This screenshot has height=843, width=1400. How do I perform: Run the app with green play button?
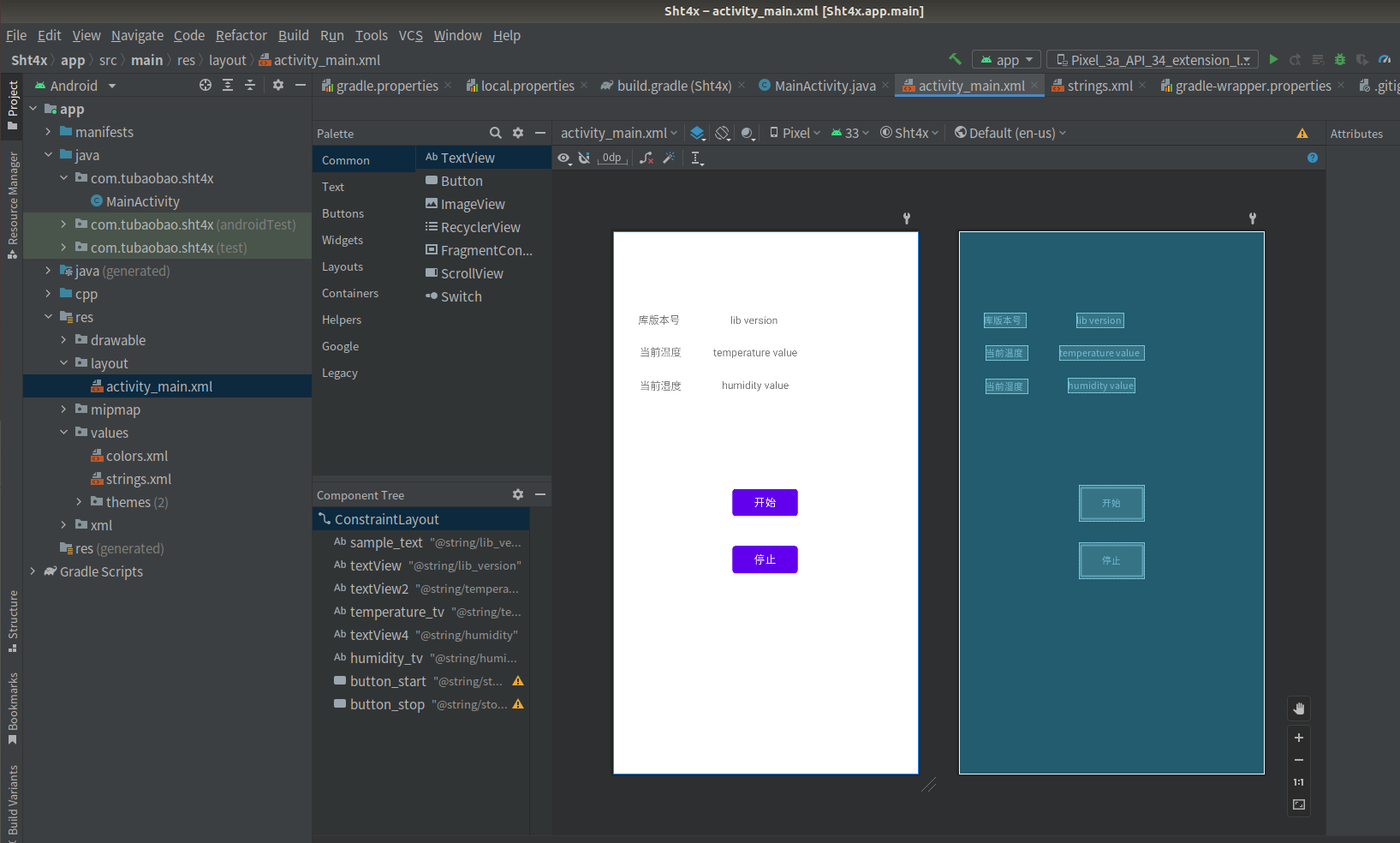click(x=1273, y=59)
